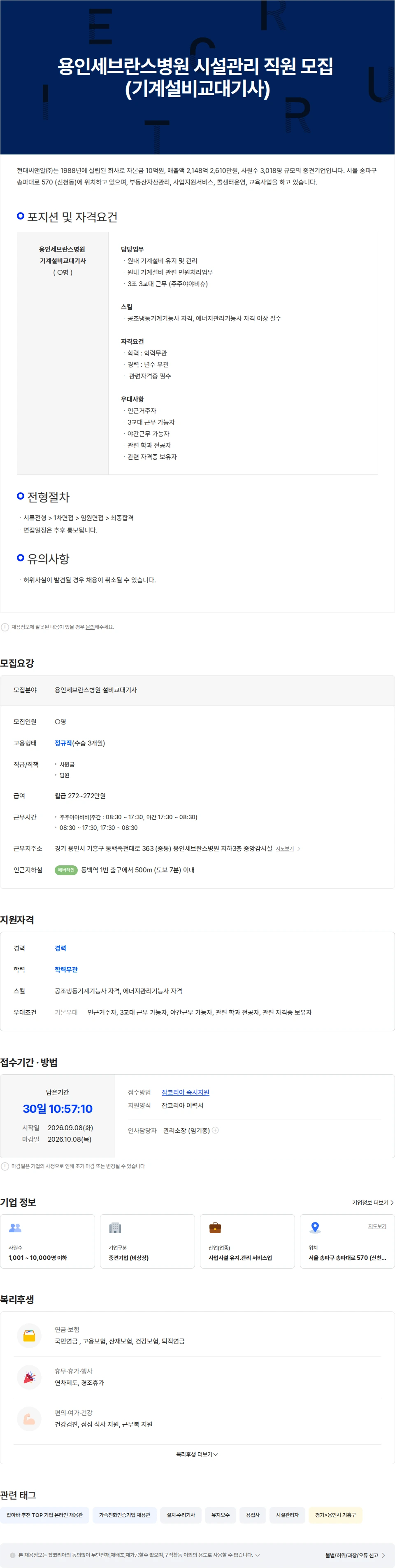Select the 잡아바 추천 TOP 기업 온라인 채용관 tag

click(44, 1515)
